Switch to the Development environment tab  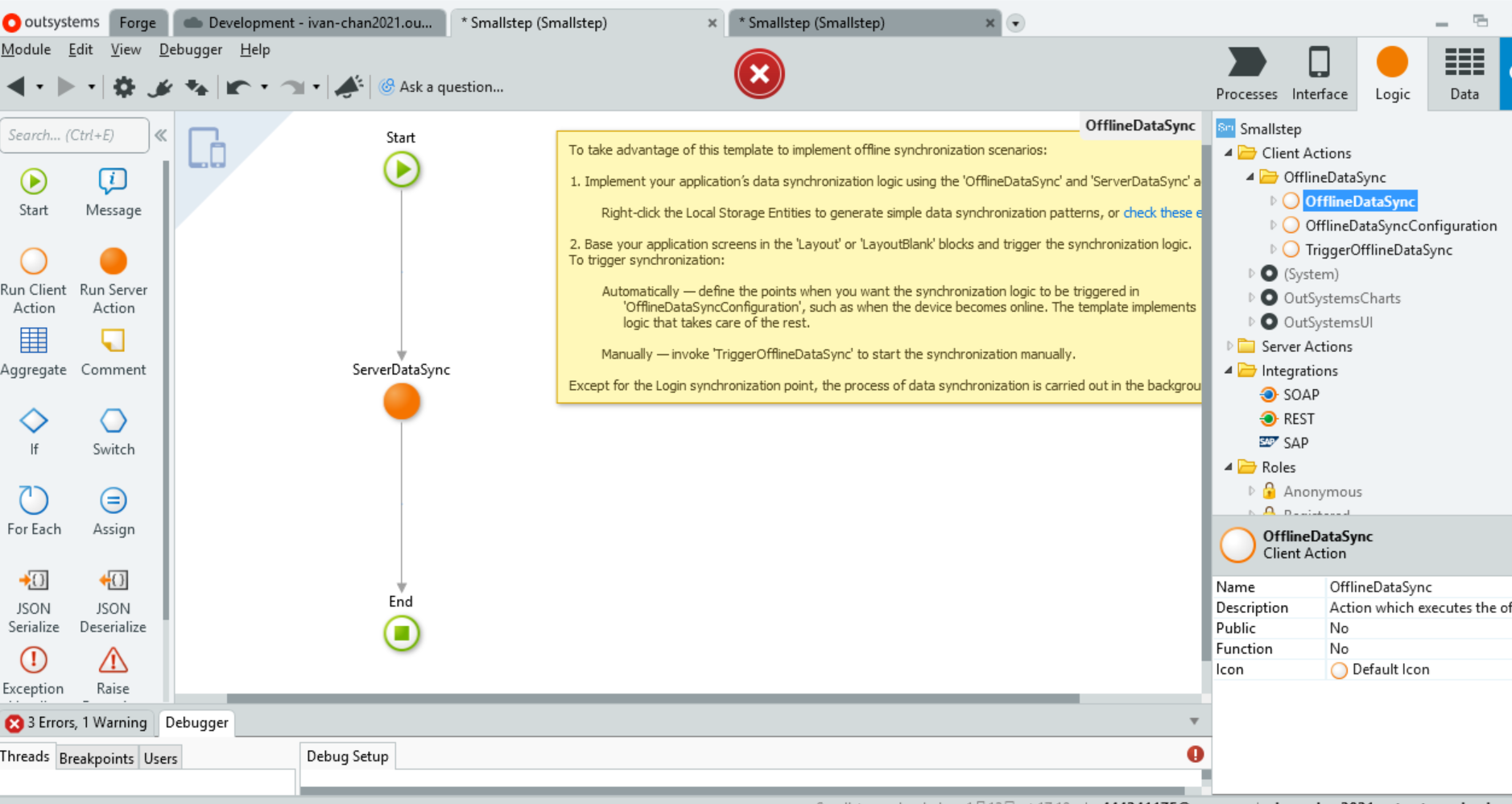click(309, 23)
